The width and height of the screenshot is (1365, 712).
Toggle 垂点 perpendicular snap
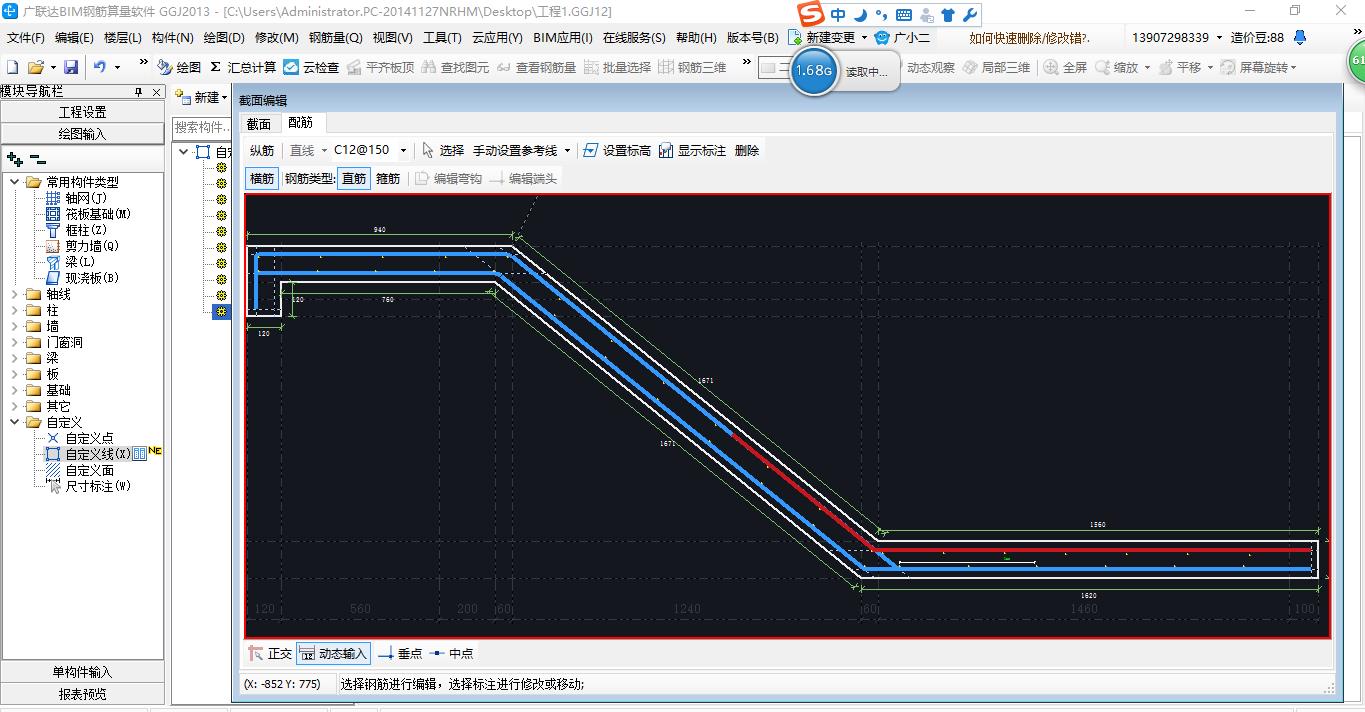[400, 653]
